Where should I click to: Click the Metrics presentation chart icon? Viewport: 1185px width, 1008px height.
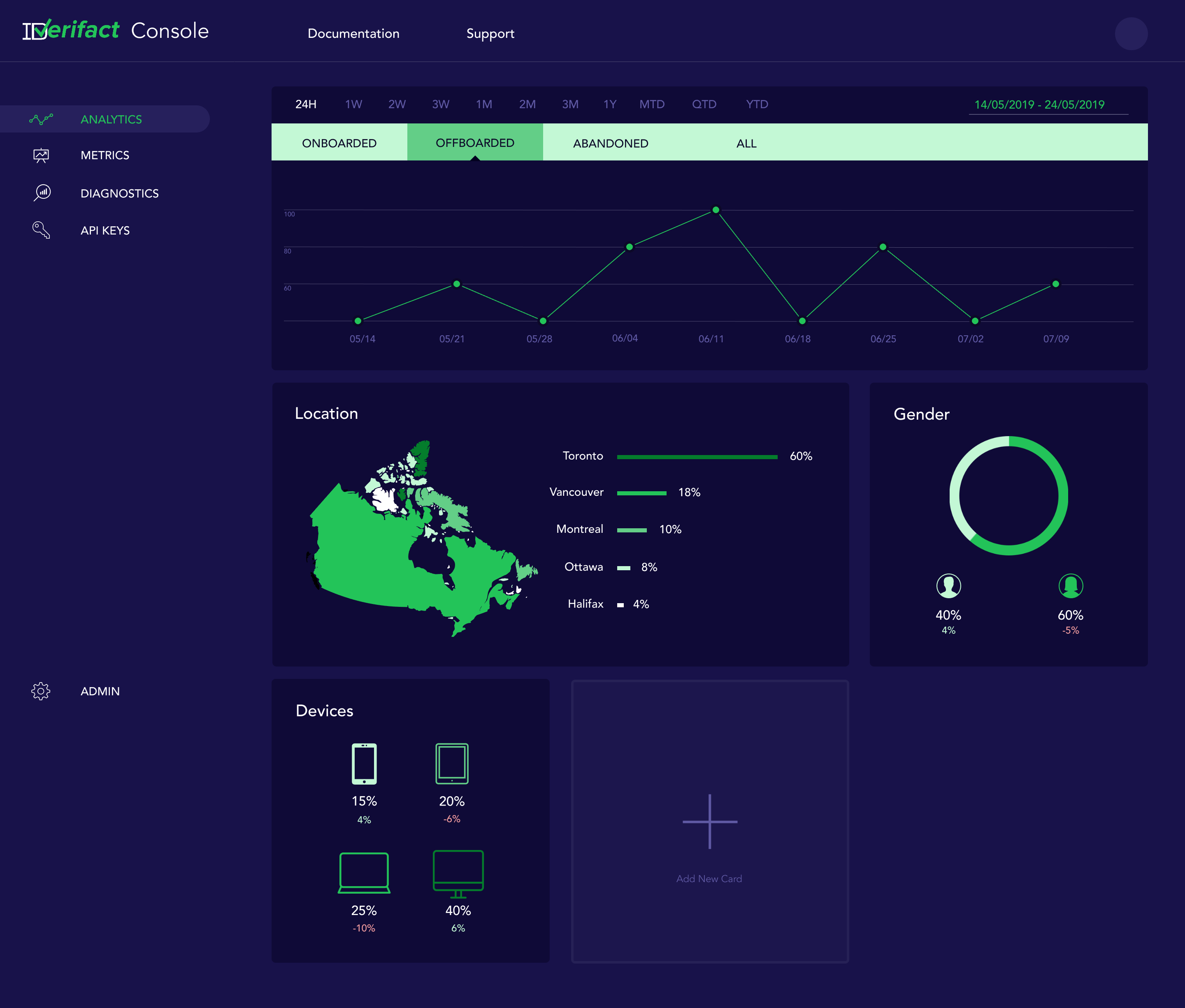(x=41, y=156)
